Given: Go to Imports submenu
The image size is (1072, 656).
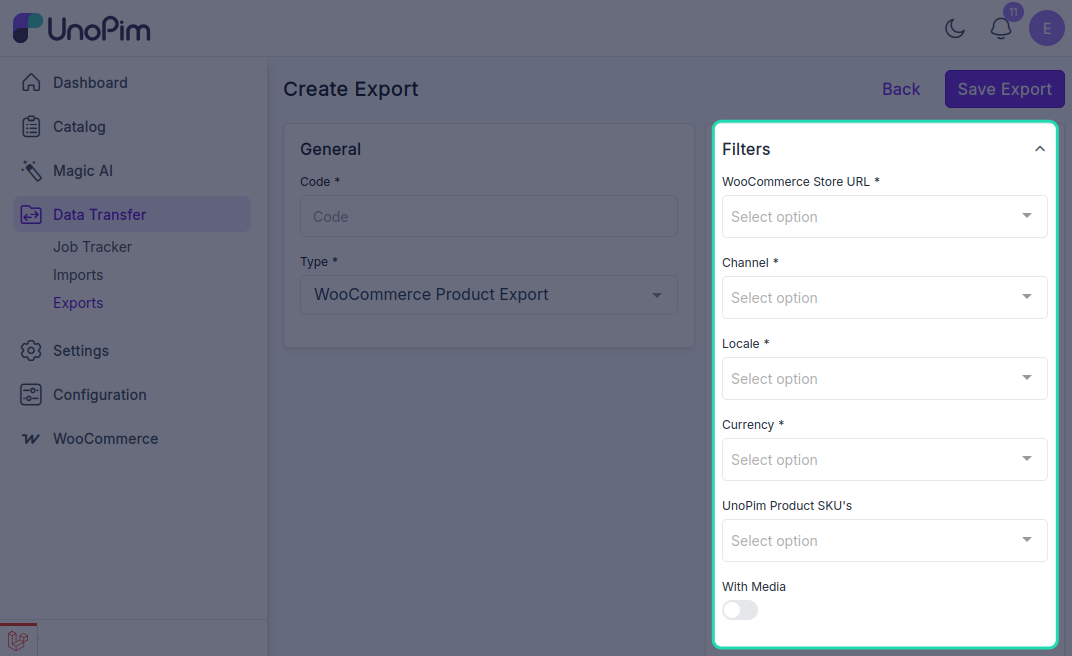Looking at the screenshot, I should tap(78, 275).
